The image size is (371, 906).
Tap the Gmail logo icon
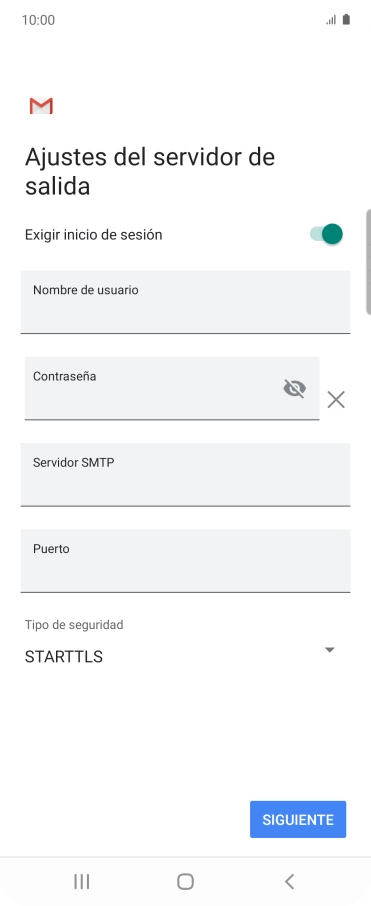41,106
